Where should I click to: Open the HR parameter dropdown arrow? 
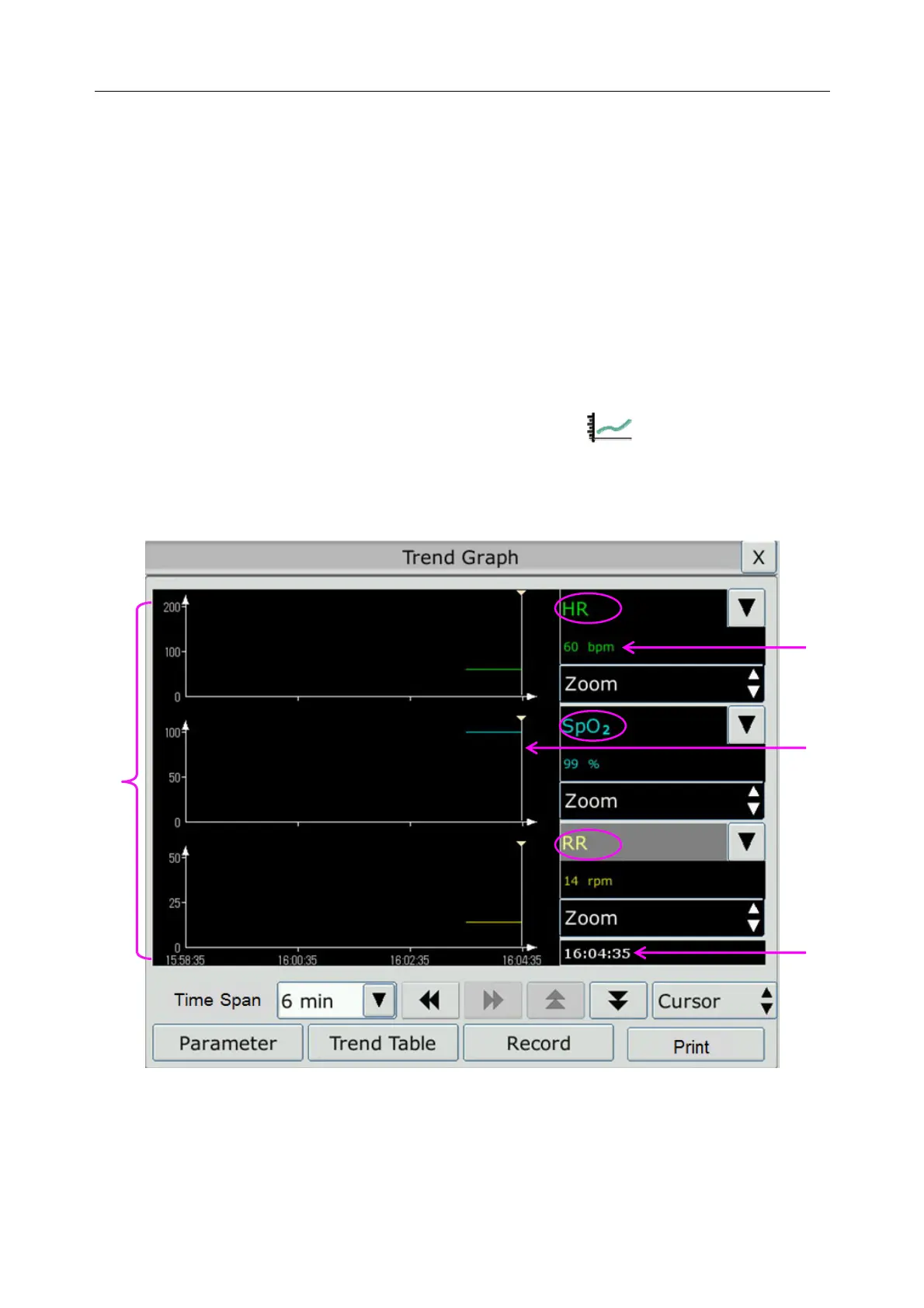[746, 607]
